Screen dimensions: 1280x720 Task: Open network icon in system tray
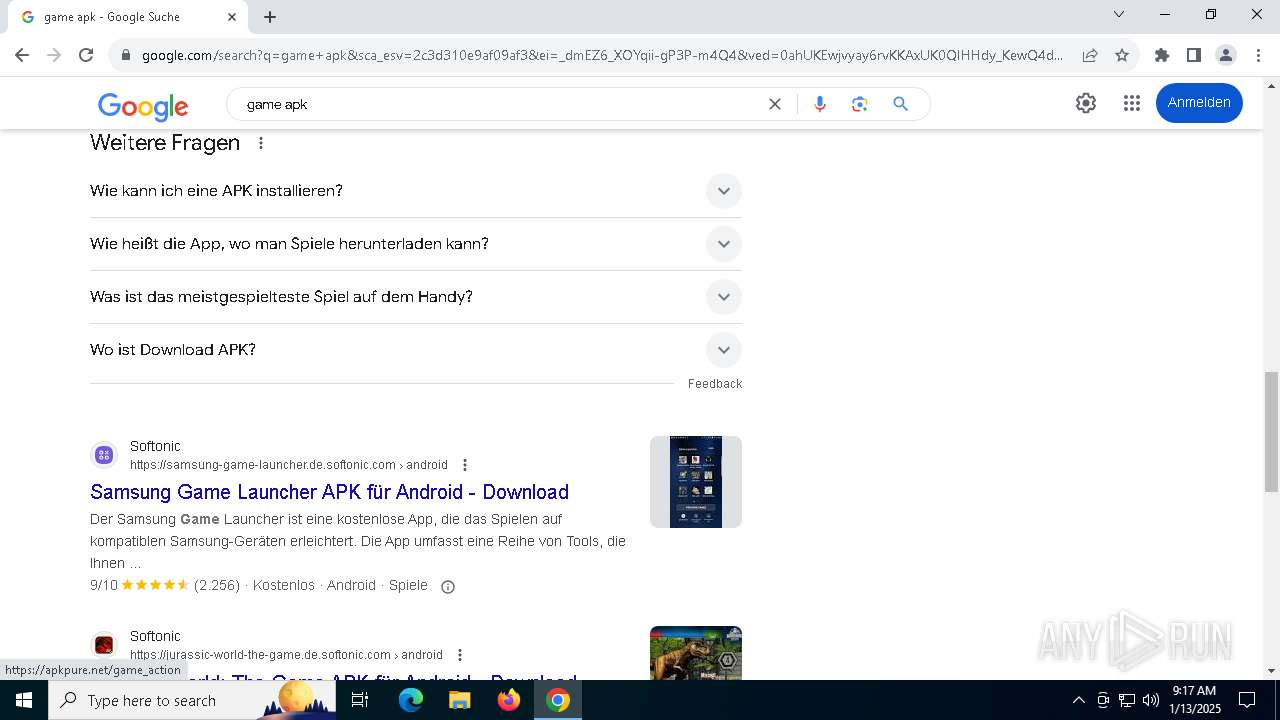(1127, 700)
